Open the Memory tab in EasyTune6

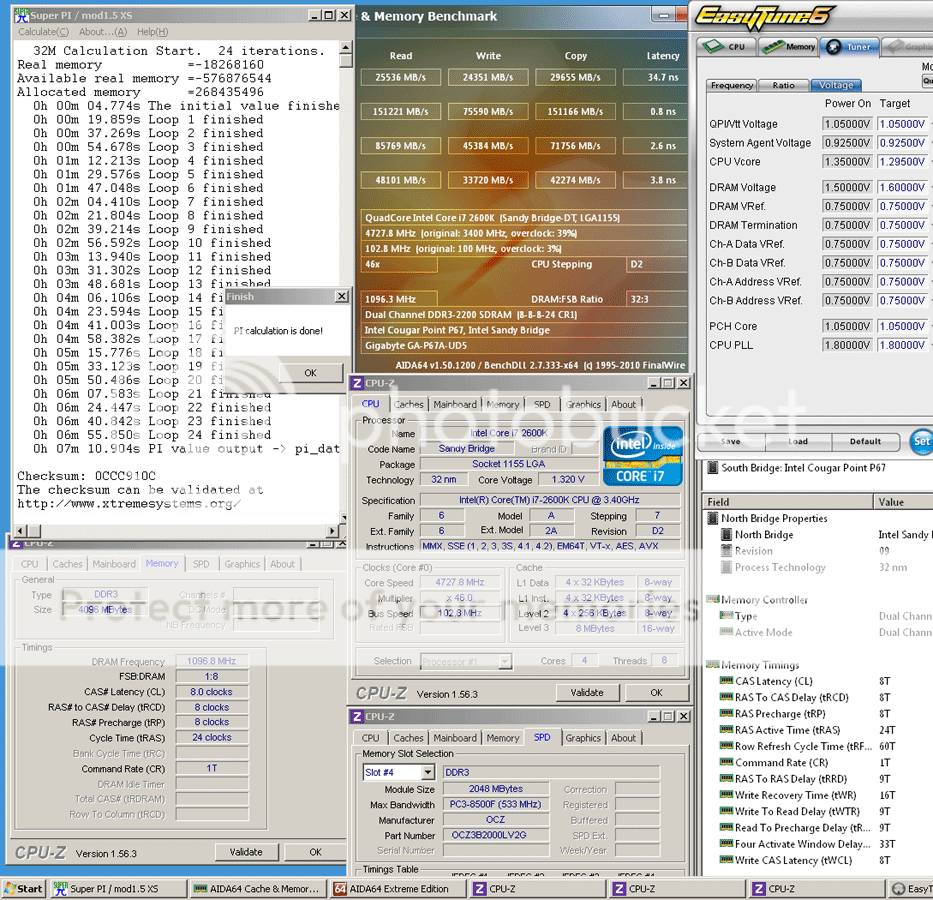(x=788, y=46)
